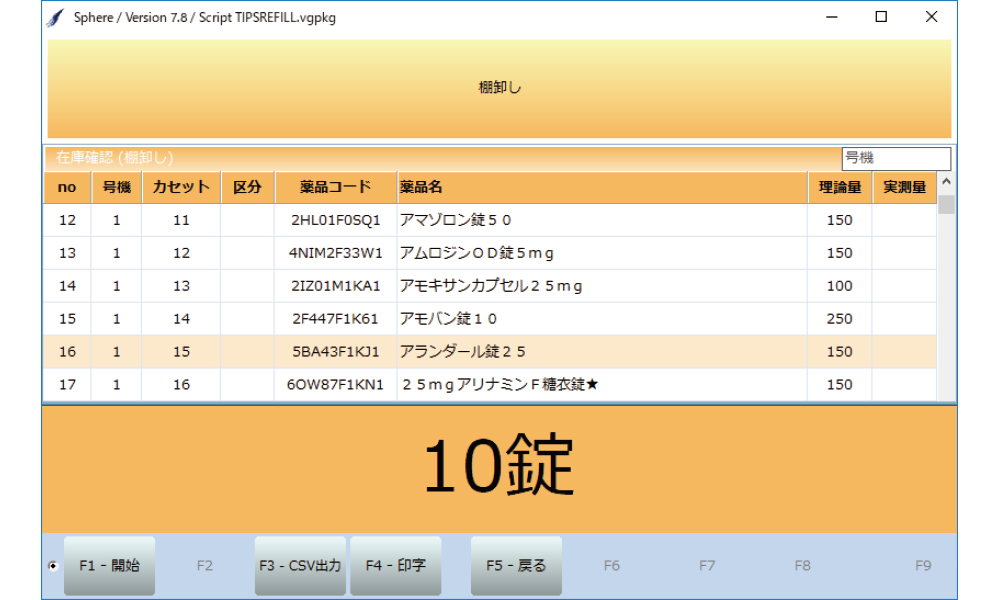Click the 薬品コード column header
This screenshot has height=600, width=1000.
click(x=335, y=187)
